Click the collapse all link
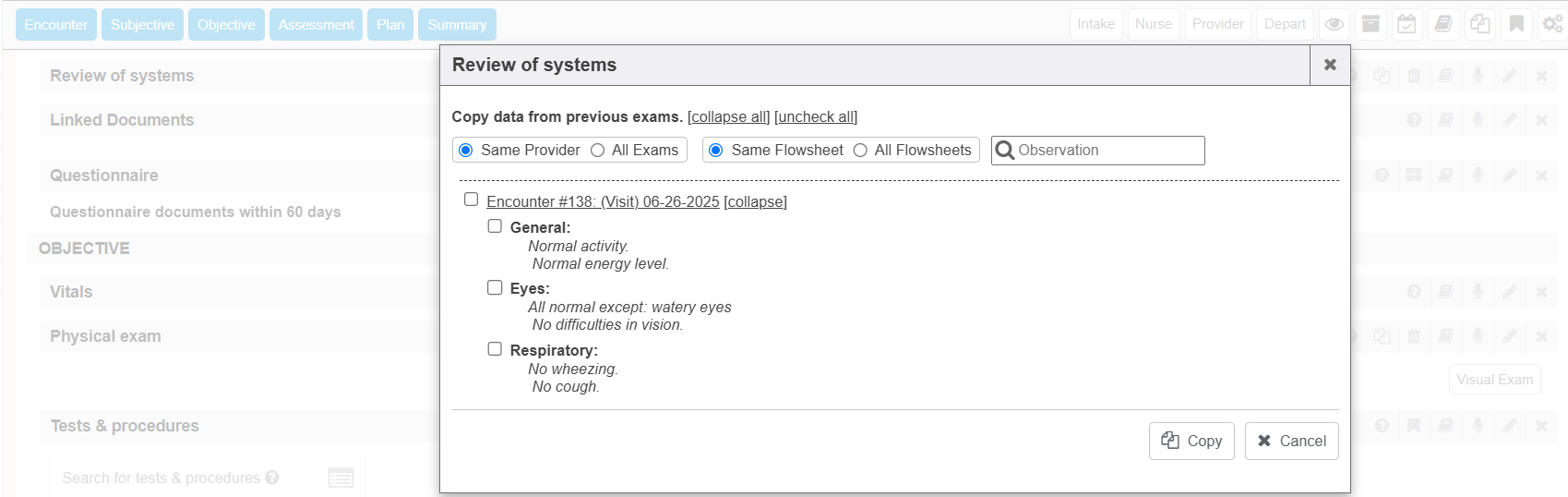The height and width of the screenshot is (497, 1568). pos(728,117)
